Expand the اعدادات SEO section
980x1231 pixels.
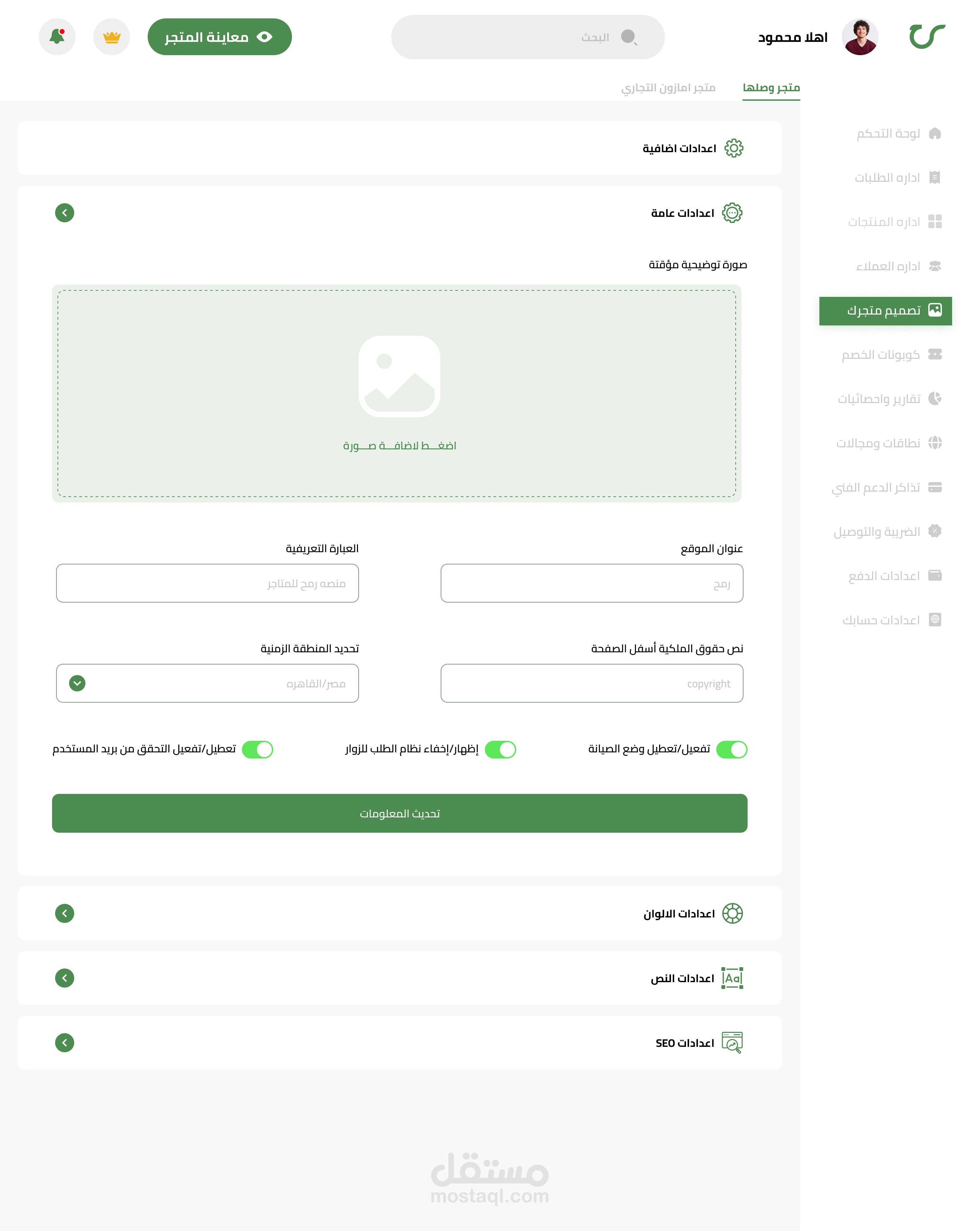click(65, 1043)
